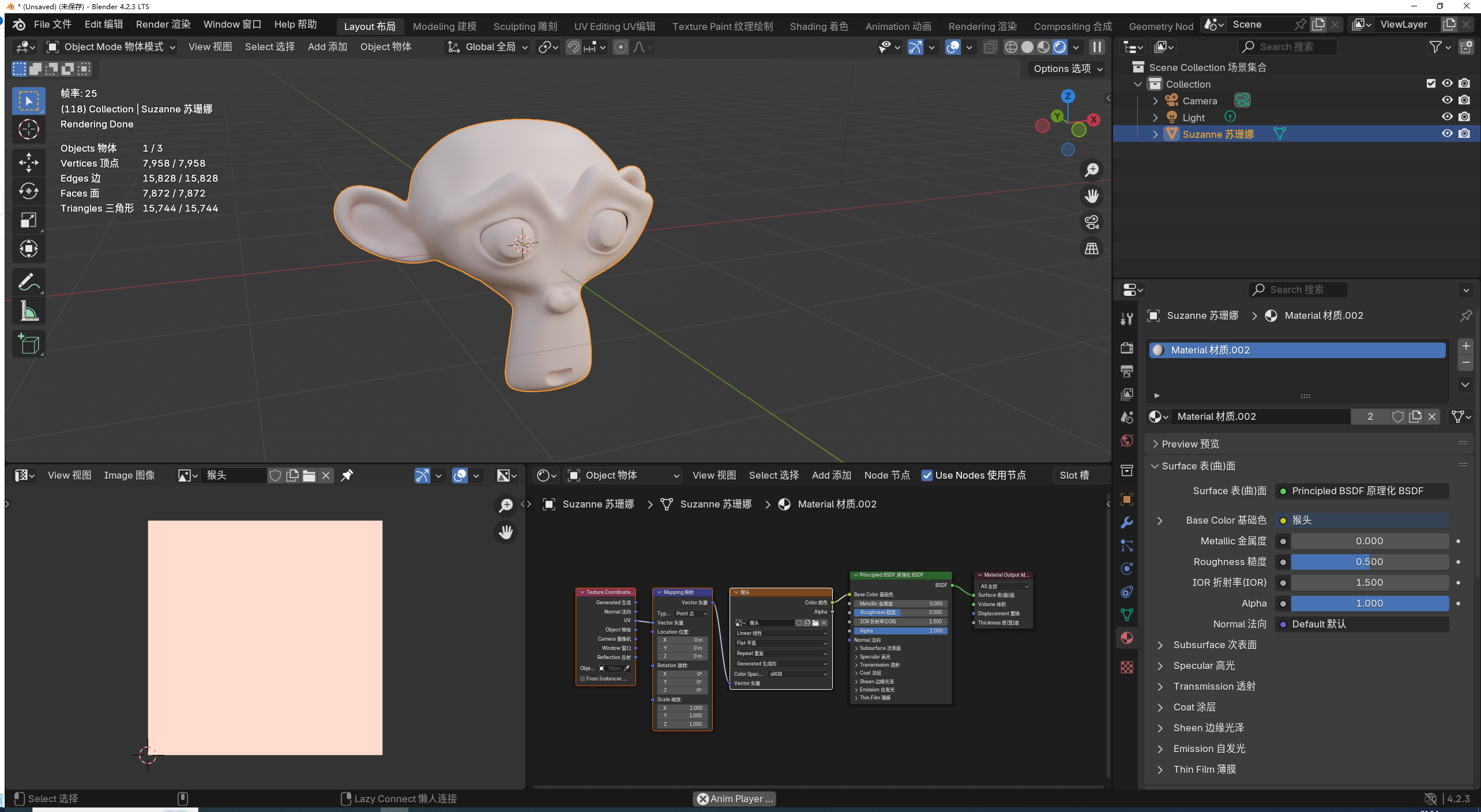Open the Output properties tab
Viewport: 1481px width, 812px height.
click(x=1126, y=371)
